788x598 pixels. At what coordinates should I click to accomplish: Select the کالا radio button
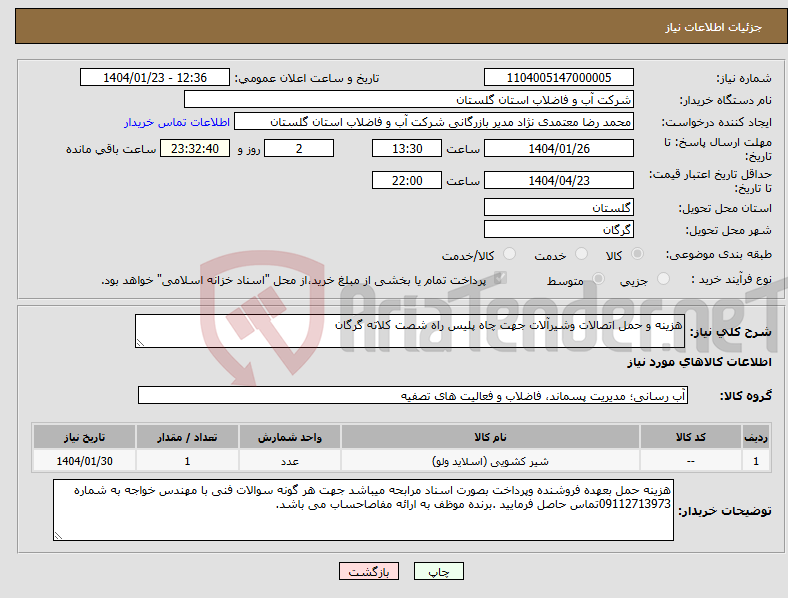(x=637, y=254)
